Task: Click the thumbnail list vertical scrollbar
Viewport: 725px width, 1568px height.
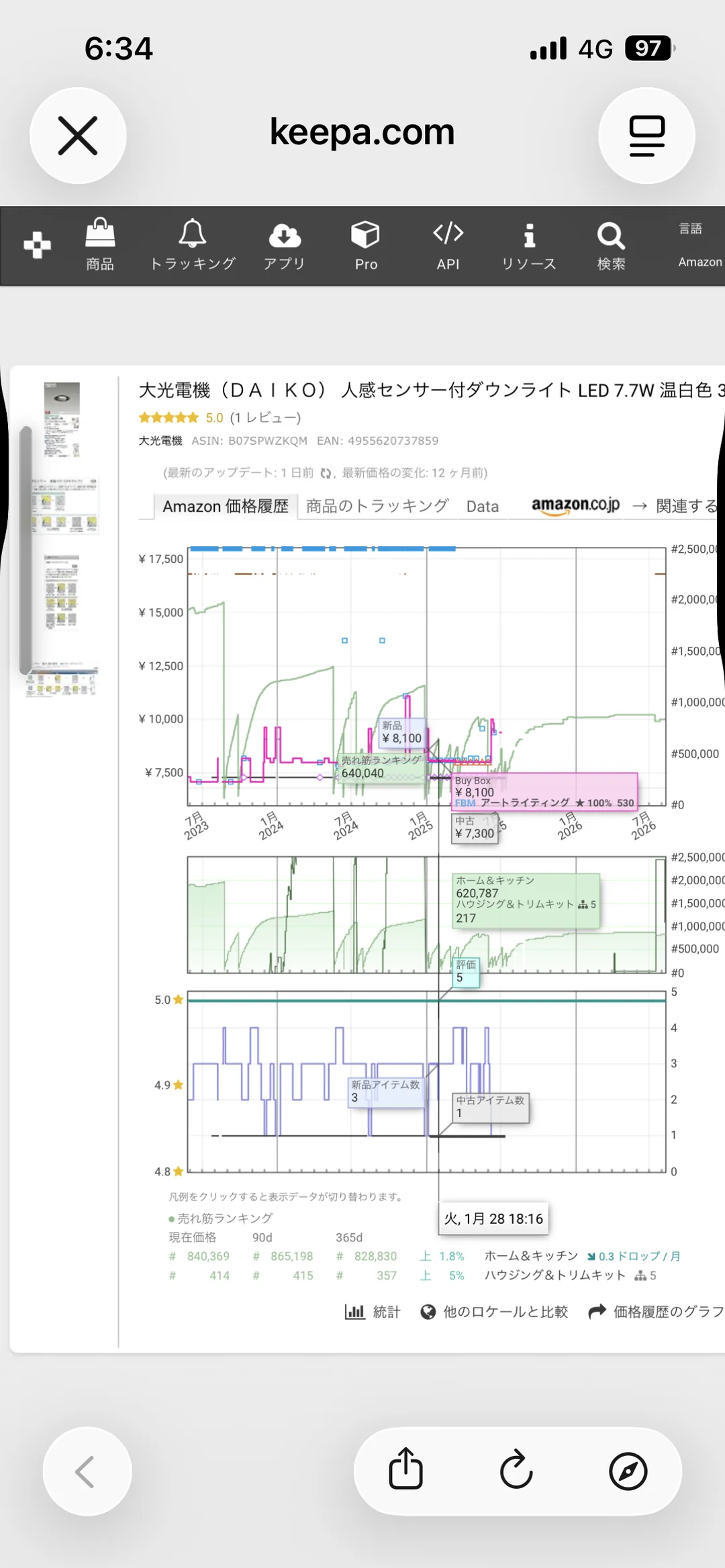Action: (x=26, y=550)
